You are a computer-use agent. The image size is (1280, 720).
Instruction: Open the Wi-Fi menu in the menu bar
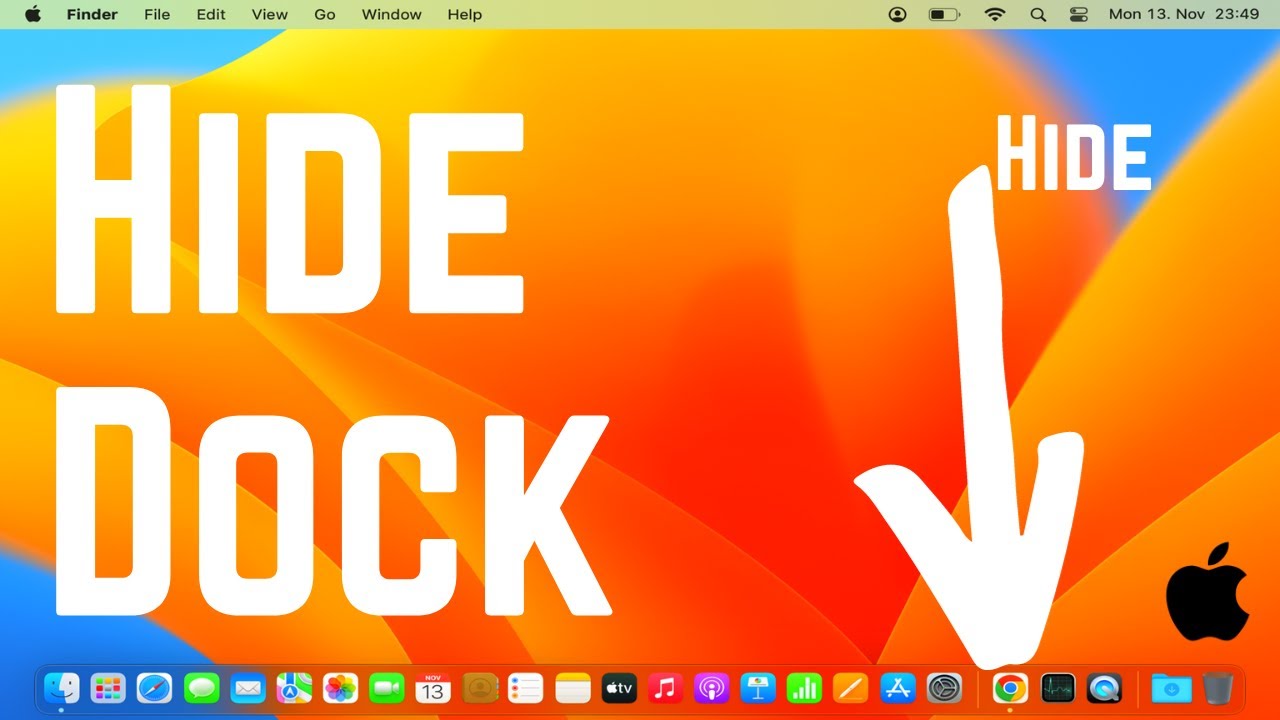(x=994, y=14)
